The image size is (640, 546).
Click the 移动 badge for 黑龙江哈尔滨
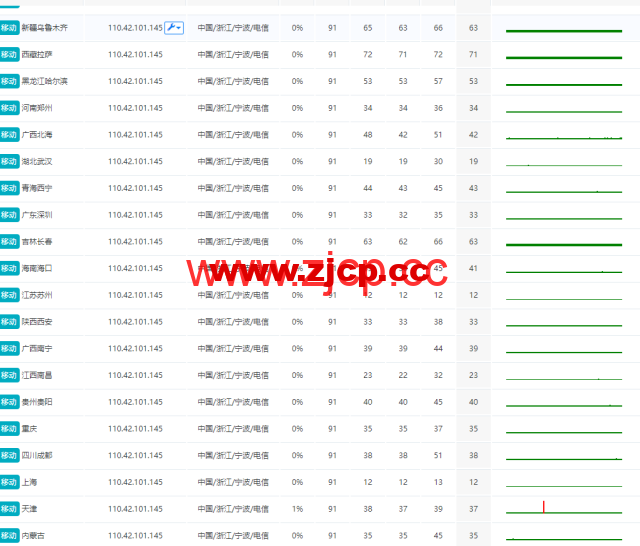click(9, 81)
